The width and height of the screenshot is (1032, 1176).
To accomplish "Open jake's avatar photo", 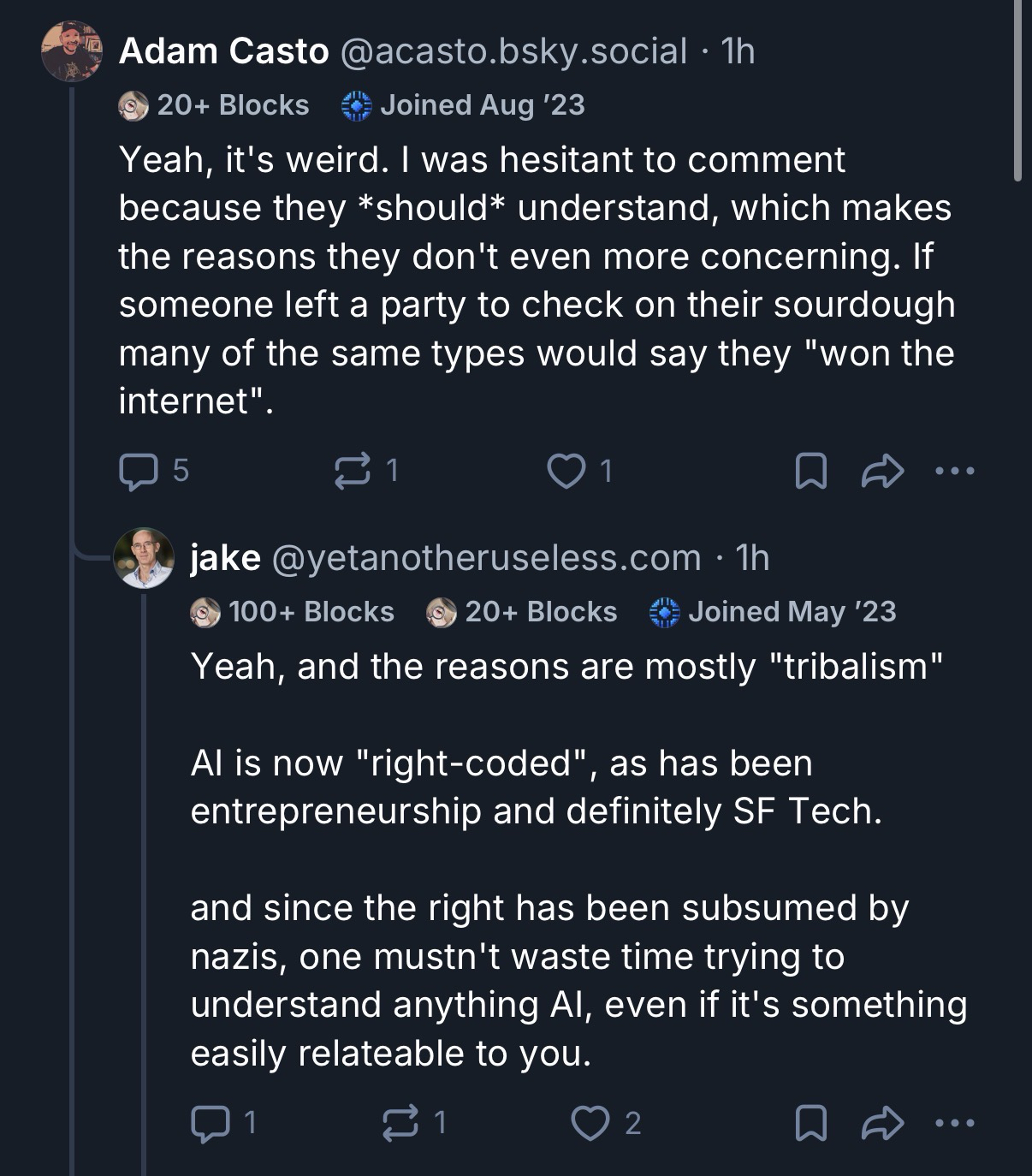I will pyautogui.click(x=144, y=558).
